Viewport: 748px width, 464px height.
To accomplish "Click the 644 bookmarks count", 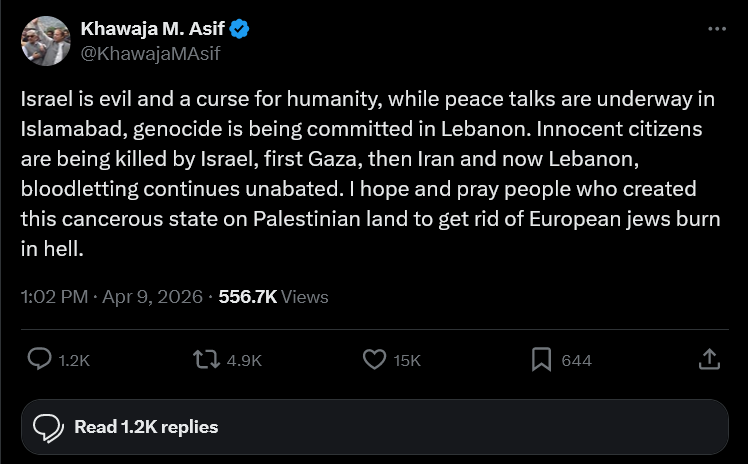I will [x=576, y=360].
